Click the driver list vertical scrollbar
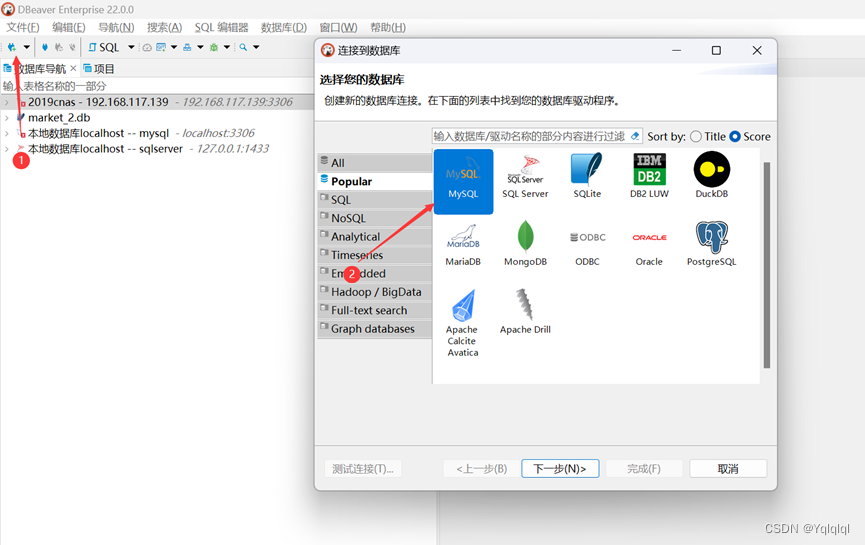Image resolution: width=865 pixels, height=545 pixels. [x=766, y=265]
